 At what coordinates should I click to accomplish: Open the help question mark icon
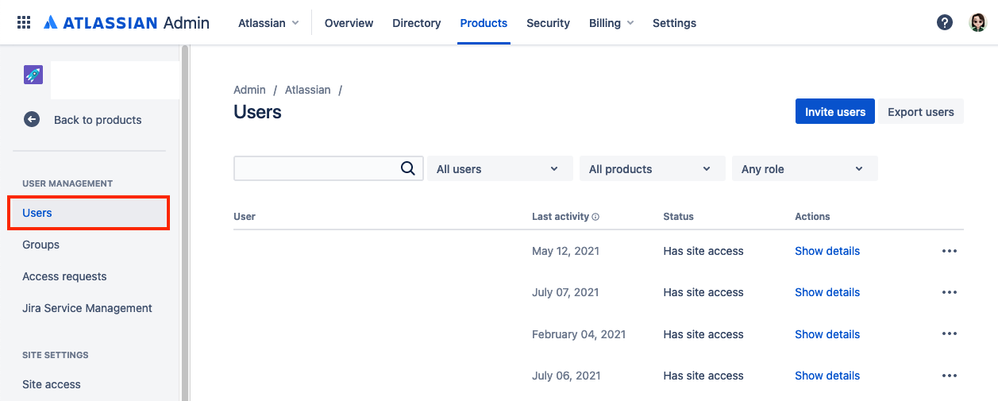pyautogui.click(x=944, y=23)
